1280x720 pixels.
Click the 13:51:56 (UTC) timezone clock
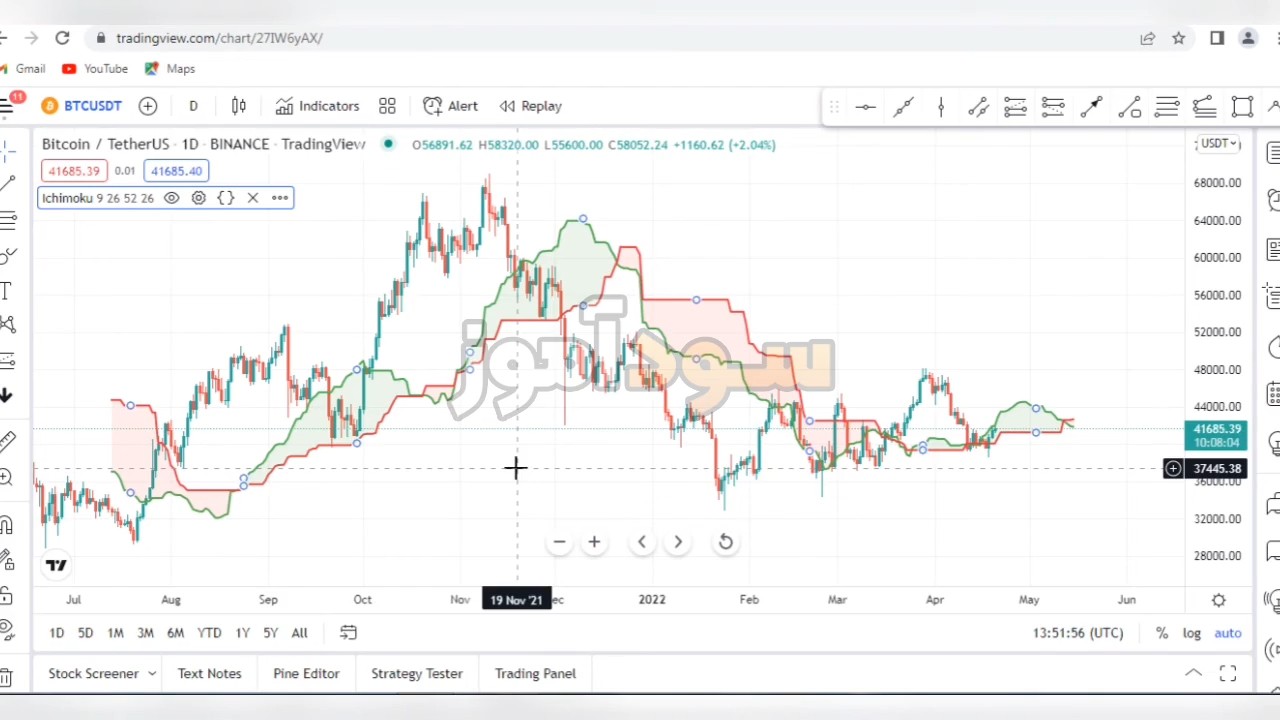pos(1078,633)
